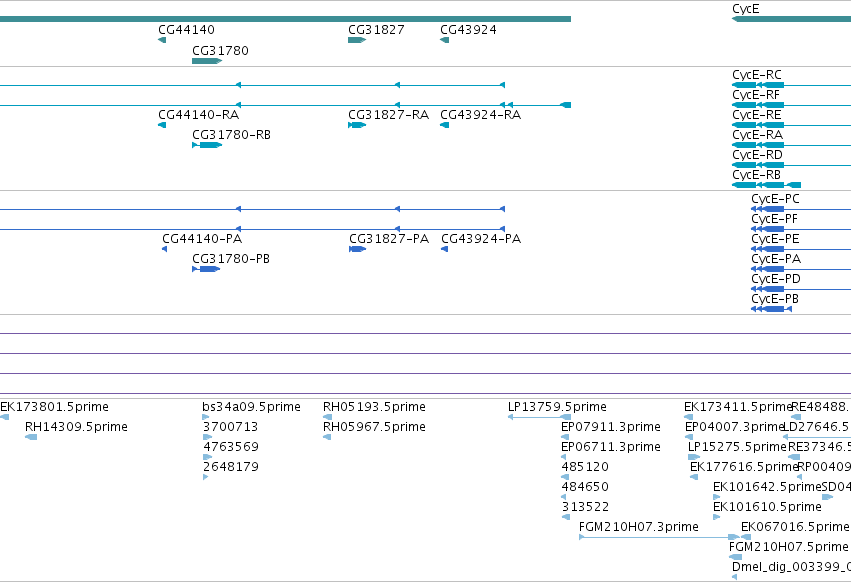
Task: Select the CG31827 gene glyph
Action: click(357, 40)
